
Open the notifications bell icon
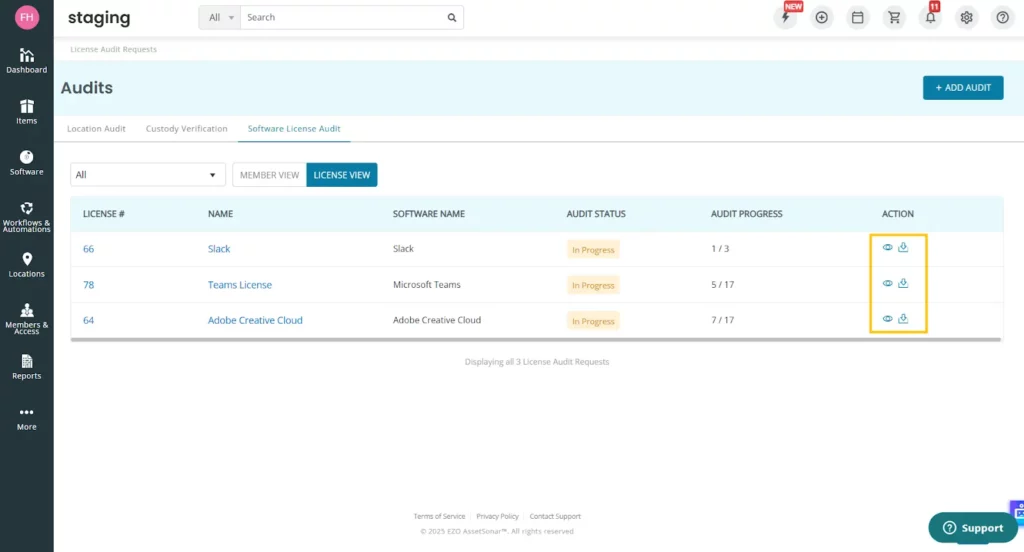tap(930, 18)
